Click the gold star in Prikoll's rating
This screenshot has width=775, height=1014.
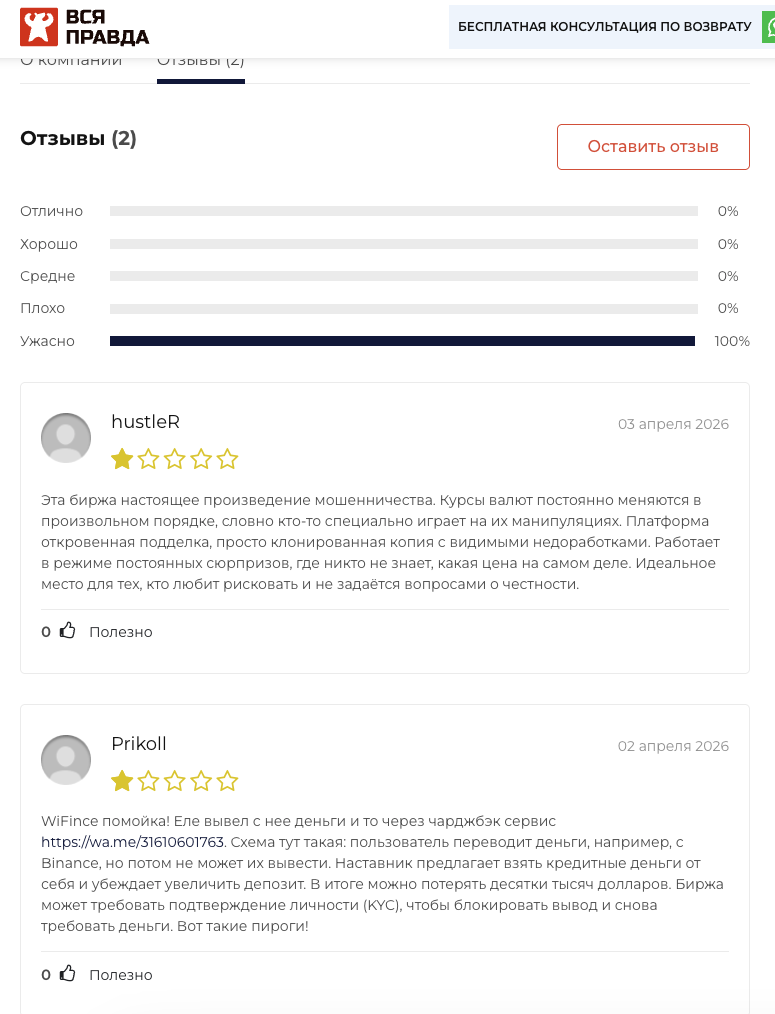[122, 781]
